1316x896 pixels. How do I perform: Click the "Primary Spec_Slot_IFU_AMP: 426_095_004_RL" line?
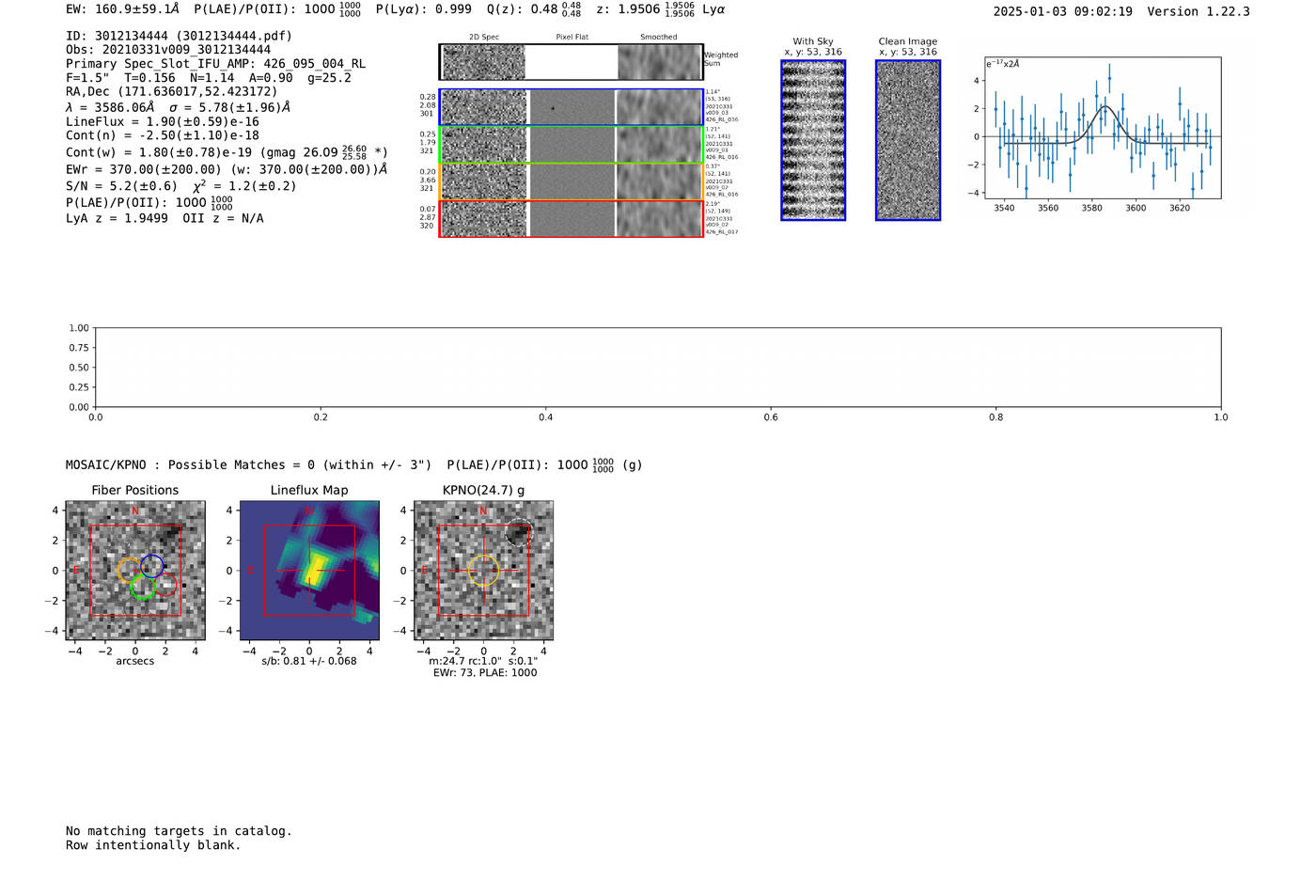click(x=215, y=64)
